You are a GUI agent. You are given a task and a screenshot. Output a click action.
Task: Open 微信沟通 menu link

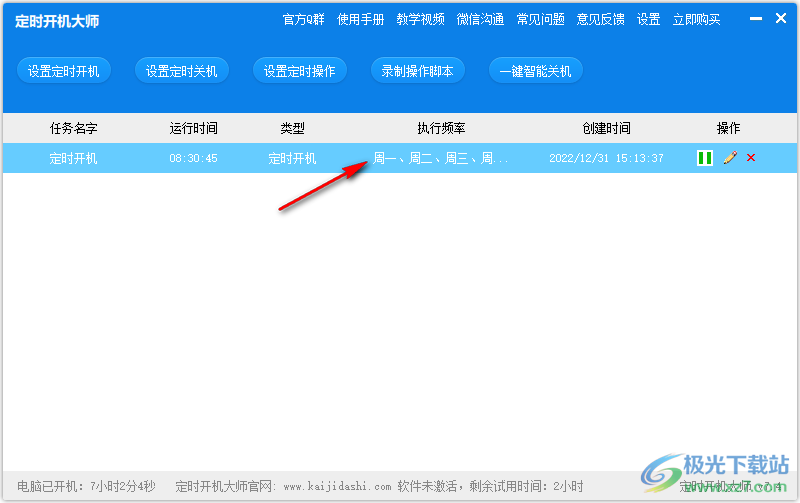480,19
